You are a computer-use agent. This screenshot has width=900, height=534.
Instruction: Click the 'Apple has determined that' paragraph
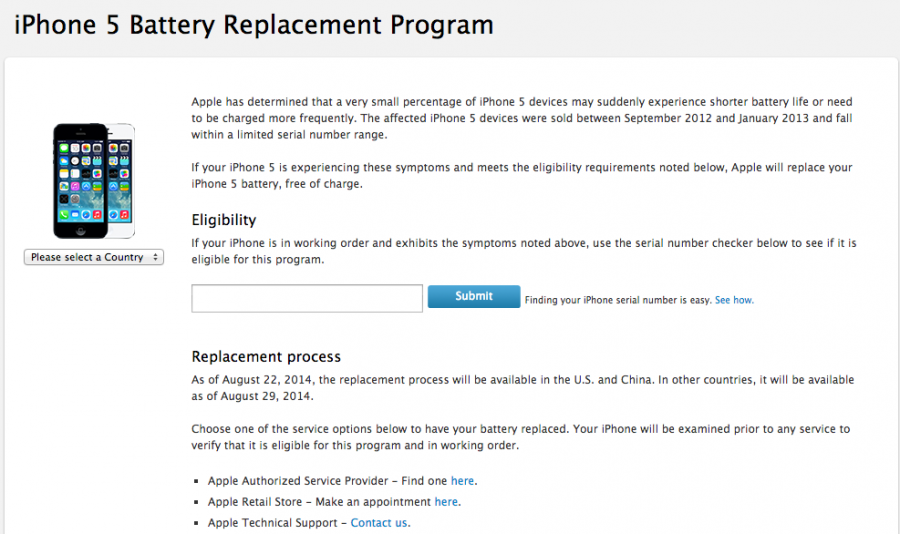(x=522, y=118)
